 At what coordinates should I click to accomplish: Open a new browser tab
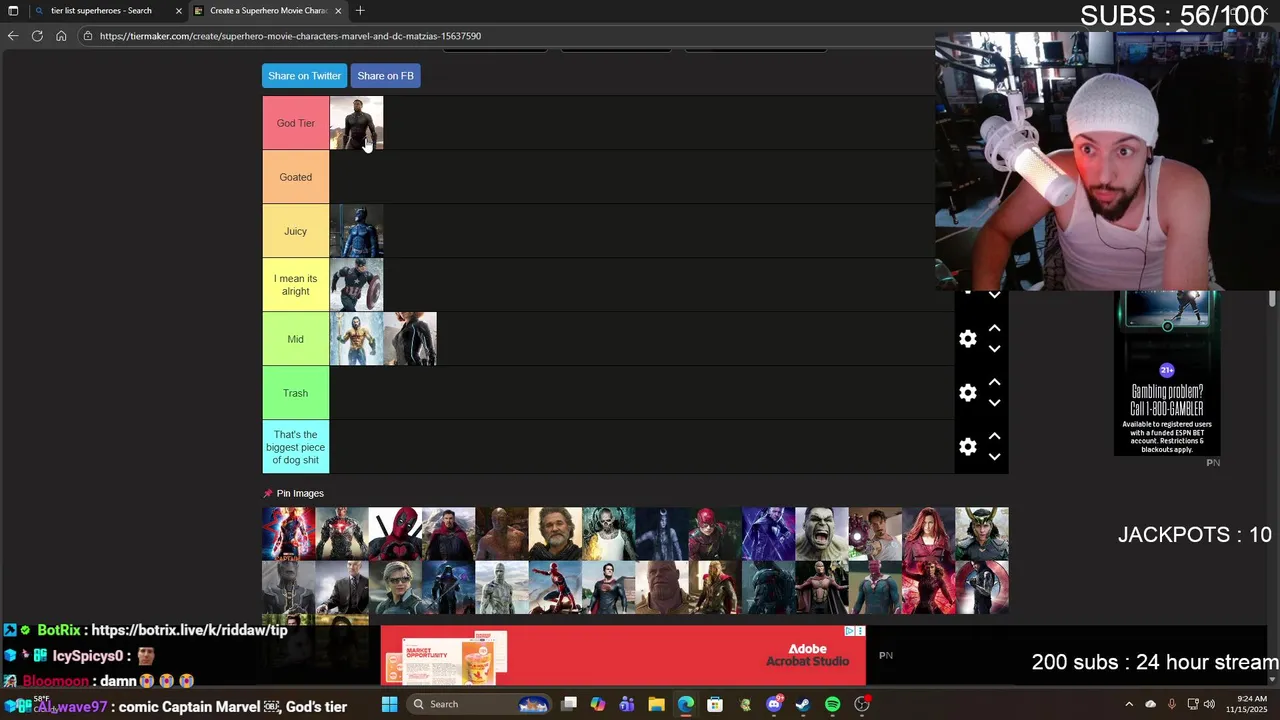pyautogui.click(x=360, y=11)
